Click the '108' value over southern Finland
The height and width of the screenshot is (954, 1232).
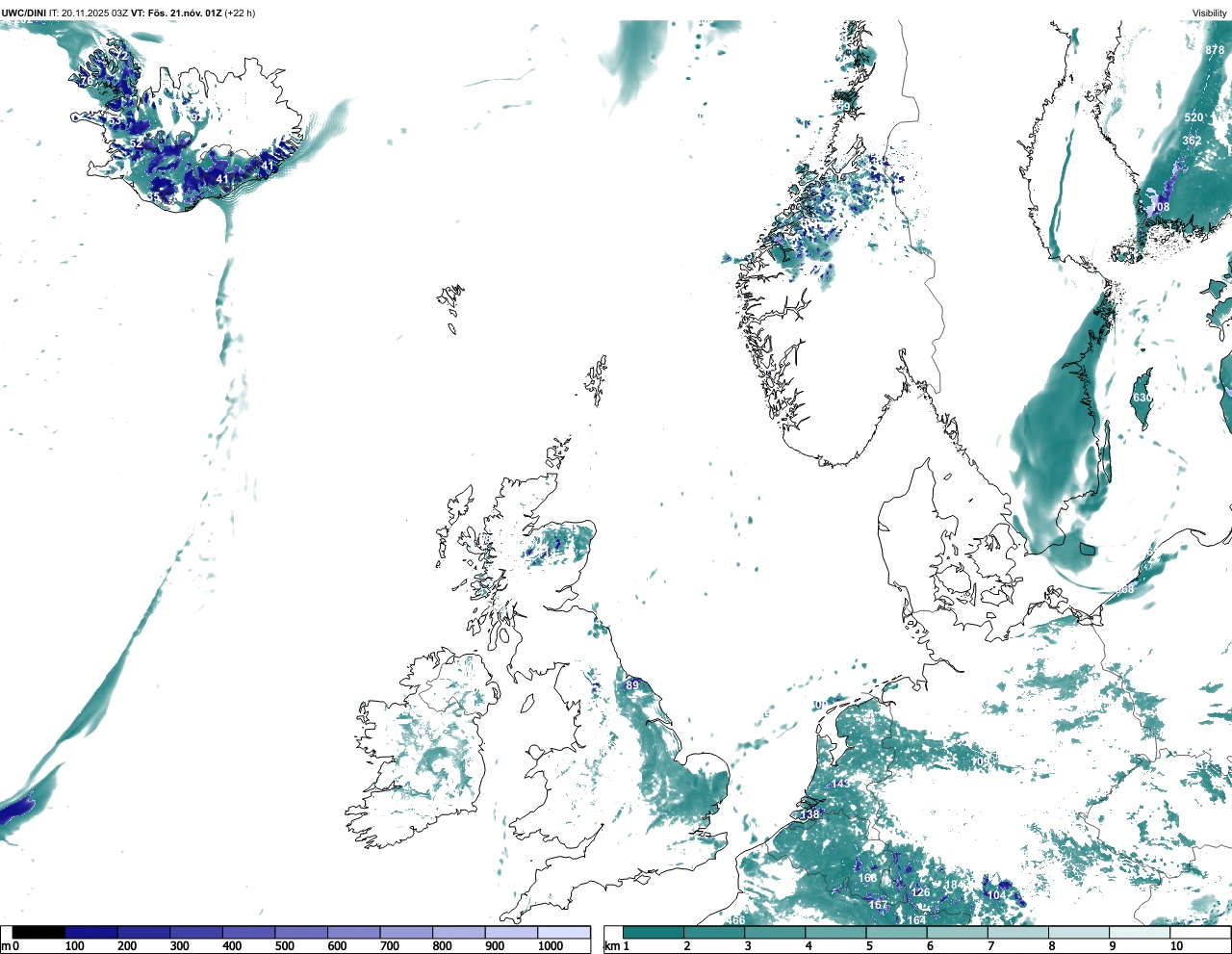tap(1161, 207)
